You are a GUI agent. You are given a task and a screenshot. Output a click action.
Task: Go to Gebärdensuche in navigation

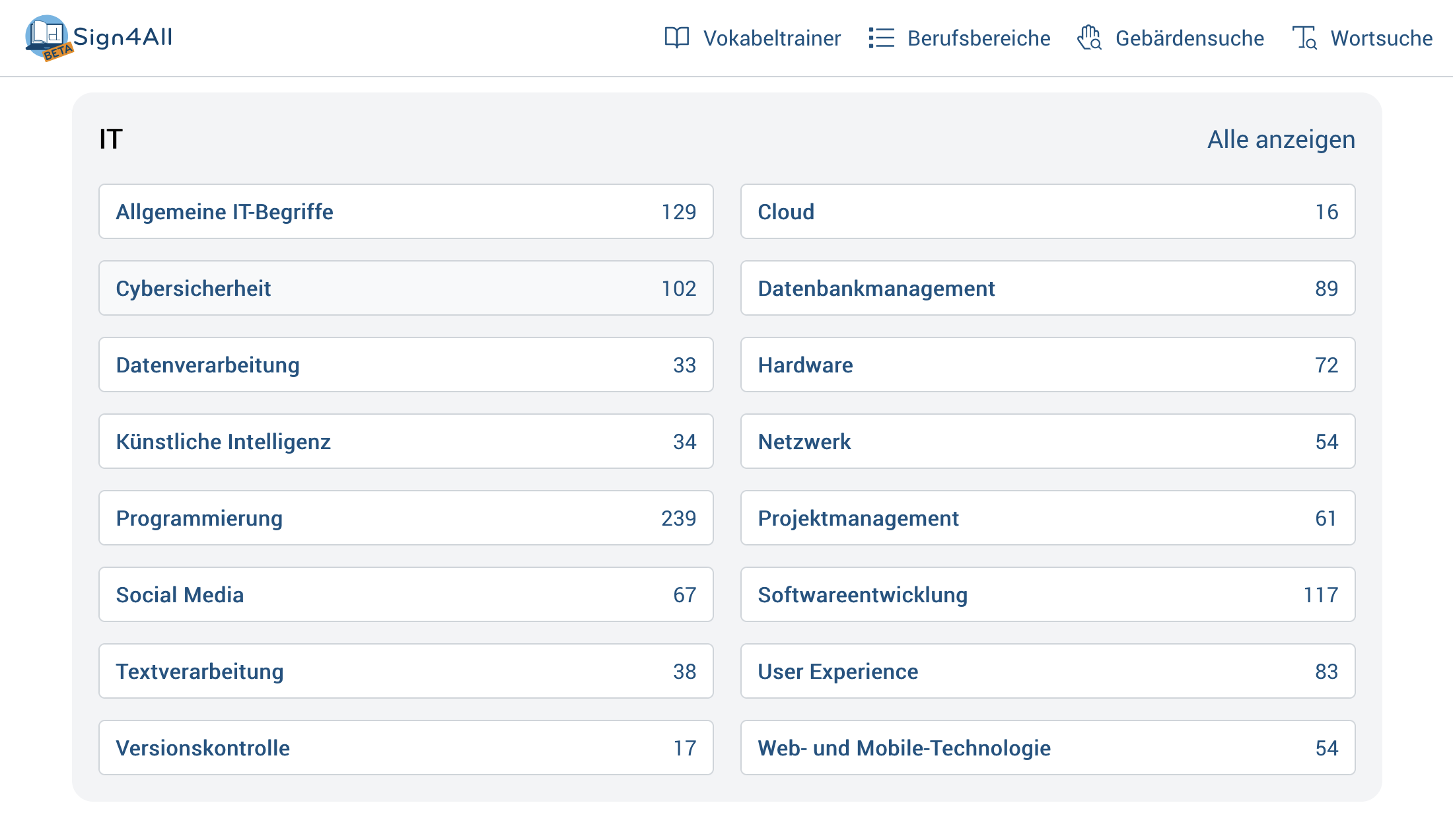pyautogui.click(x=1170, y=38)
